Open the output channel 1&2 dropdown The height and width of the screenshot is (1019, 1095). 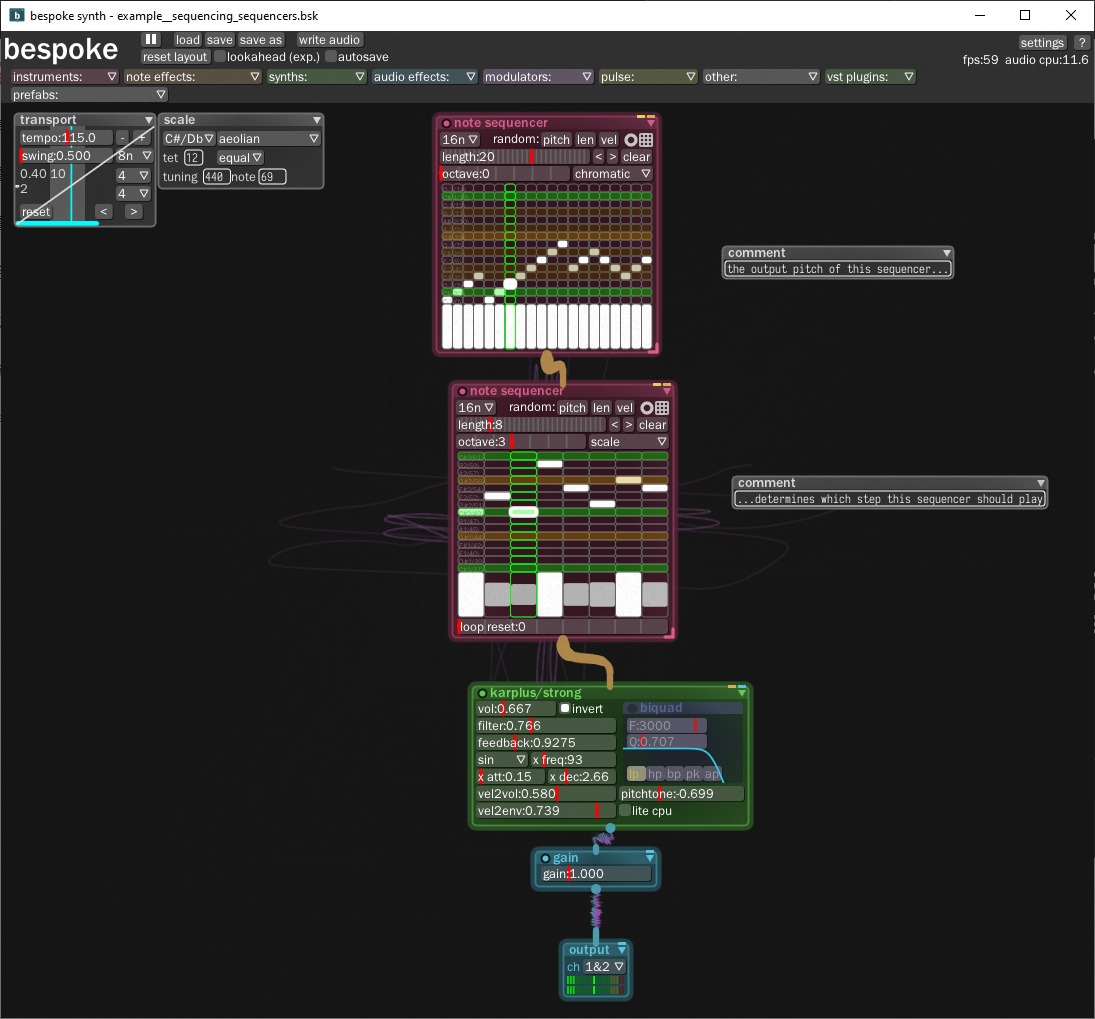(605, 967)
